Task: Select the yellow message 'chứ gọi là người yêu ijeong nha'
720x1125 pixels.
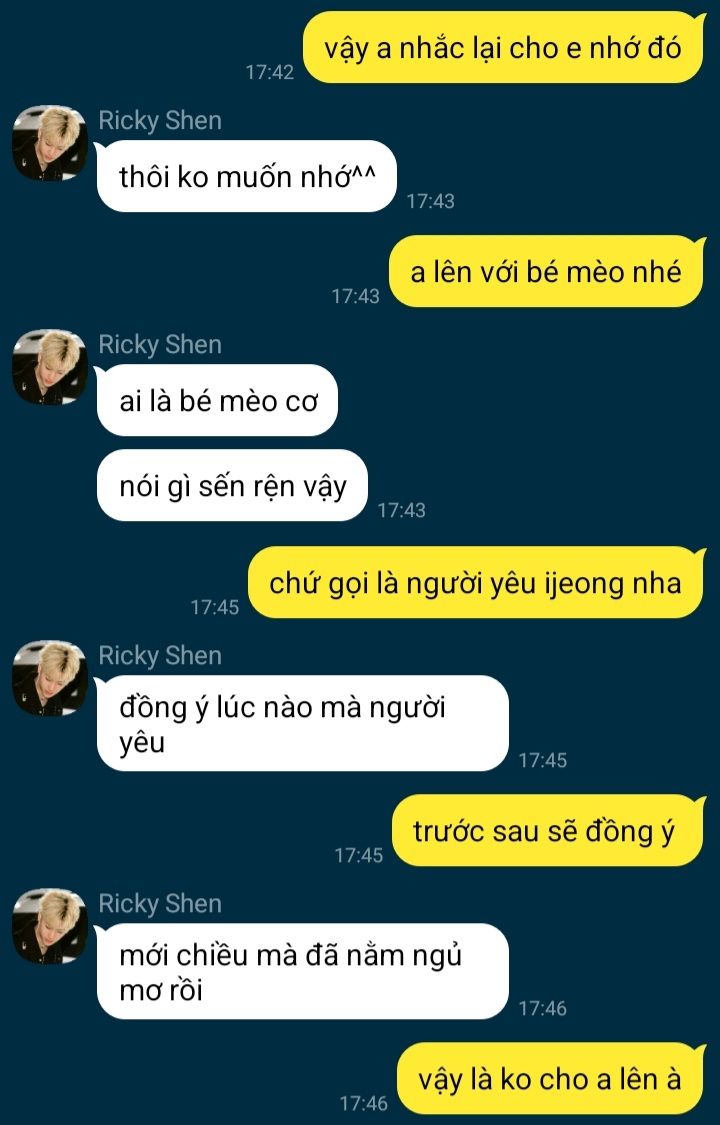Action: tap(476, 582)
